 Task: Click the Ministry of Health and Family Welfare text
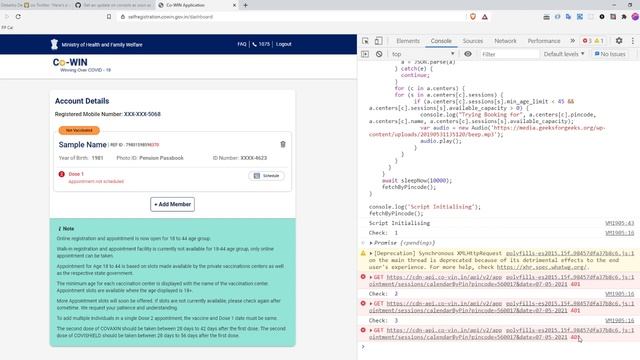pos(102,45)
